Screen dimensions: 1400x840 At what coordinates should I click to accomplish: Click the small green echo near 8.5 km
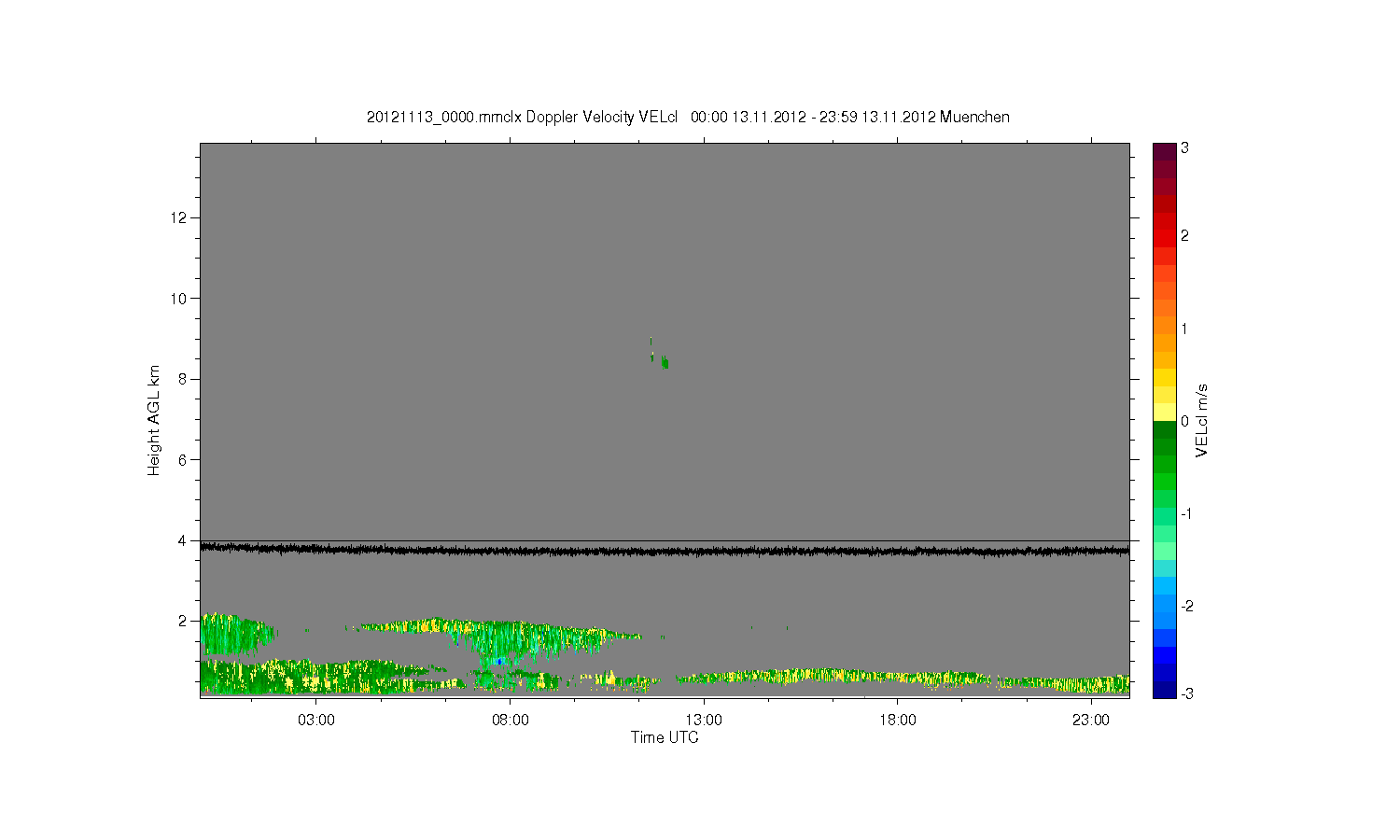[665, 362]
